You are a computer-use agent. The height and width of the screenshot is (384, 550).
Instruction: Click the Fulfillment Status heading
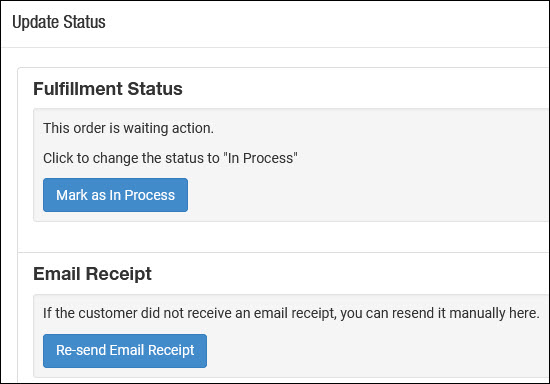(108, 89)
